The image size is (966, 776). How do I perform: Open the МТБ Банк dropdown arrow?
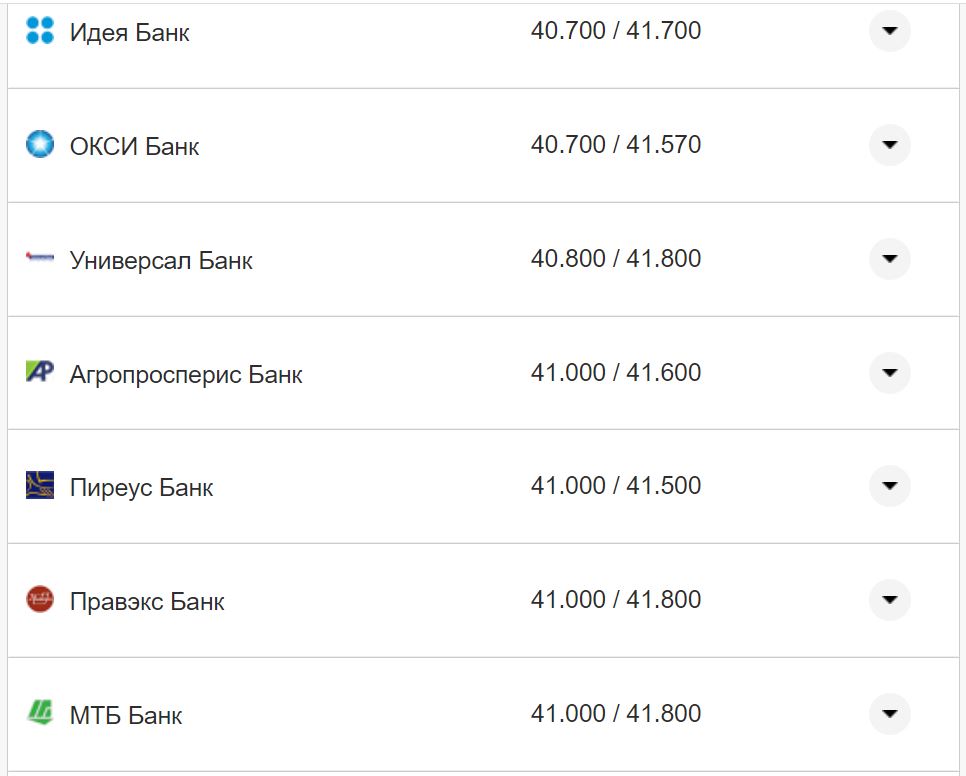tap(889, 714)
